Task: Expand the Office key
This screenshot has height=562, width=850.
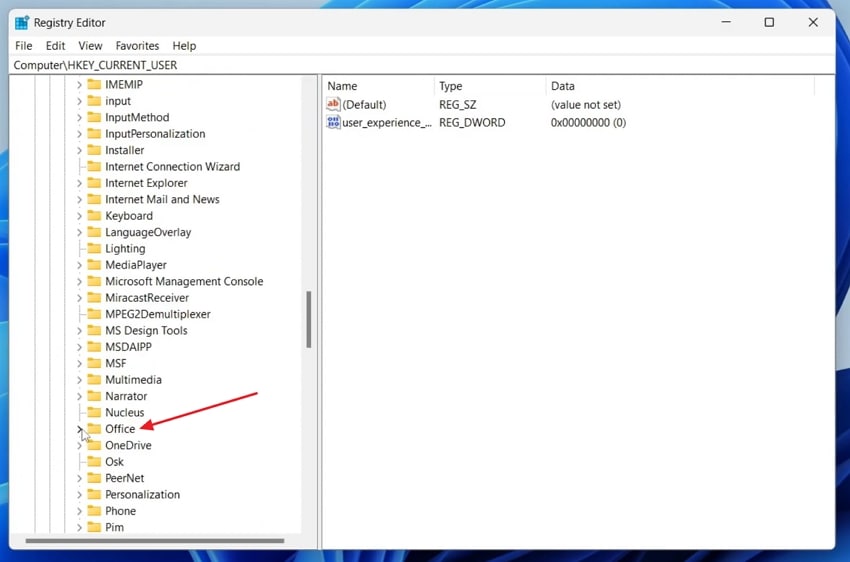Action: pyautogui.click(x=79, y=429)
